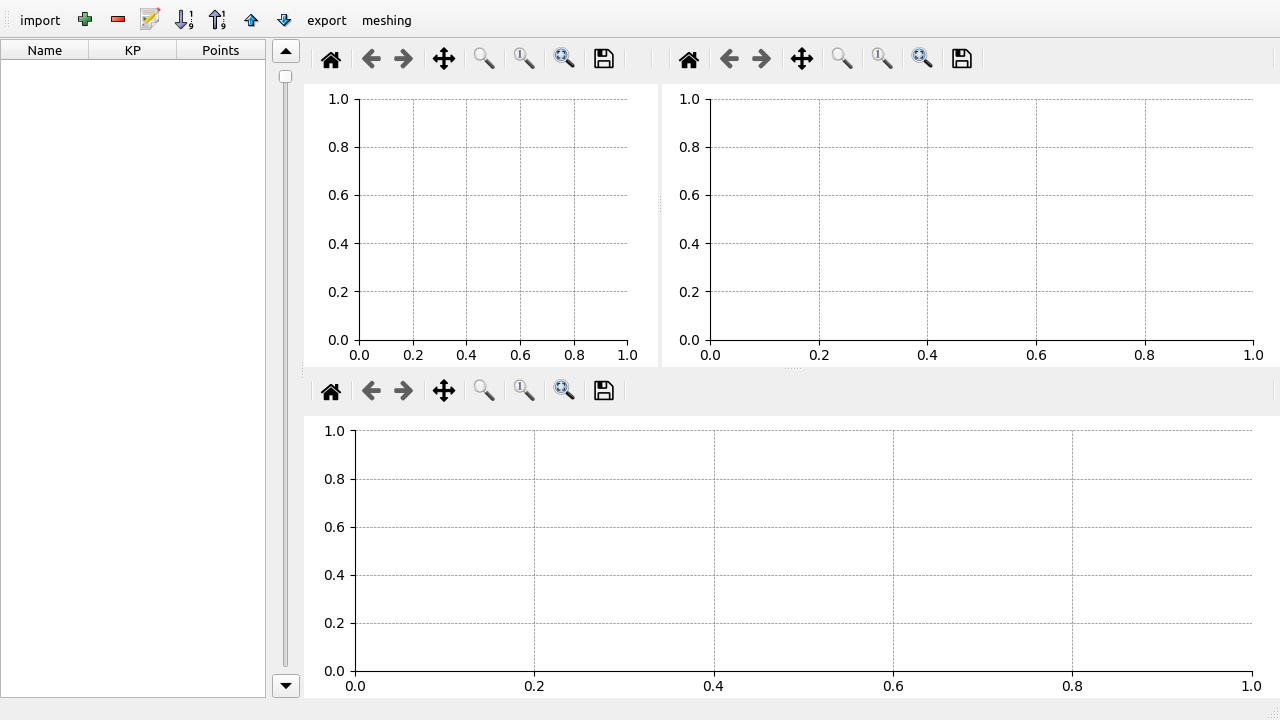Viewport: 1280px width, 720px height.
Task: Click the red minus remove icon
Action: coord(118,20)
